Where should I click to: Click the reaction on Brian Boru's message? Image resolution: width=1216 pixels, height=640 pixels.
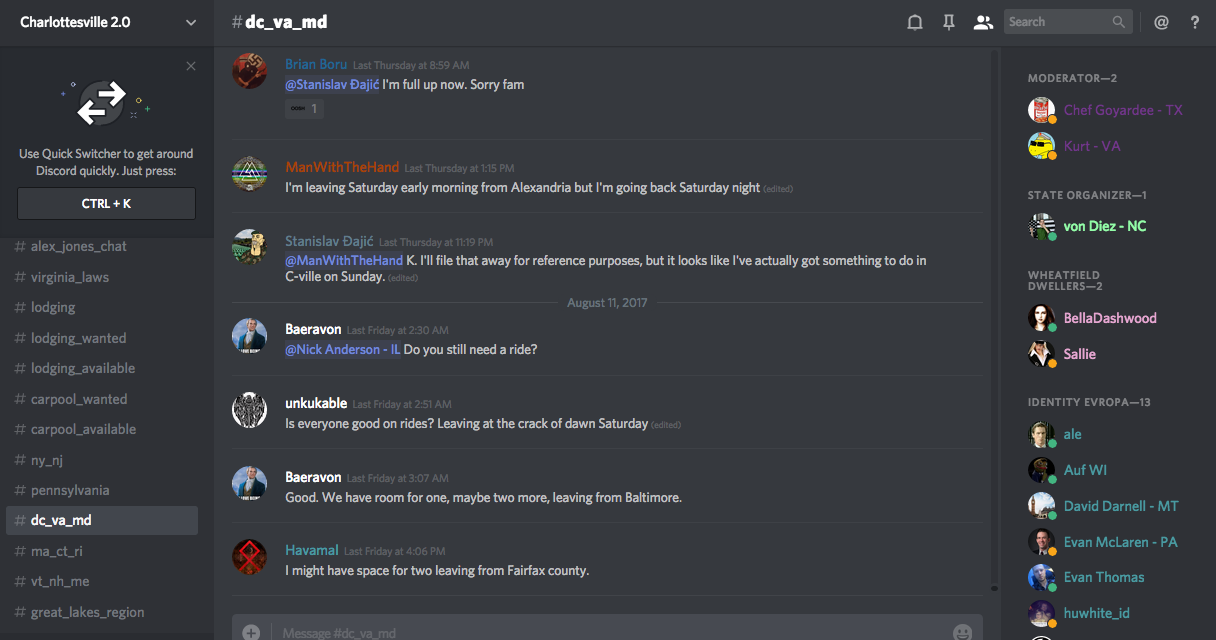(304, 109)
